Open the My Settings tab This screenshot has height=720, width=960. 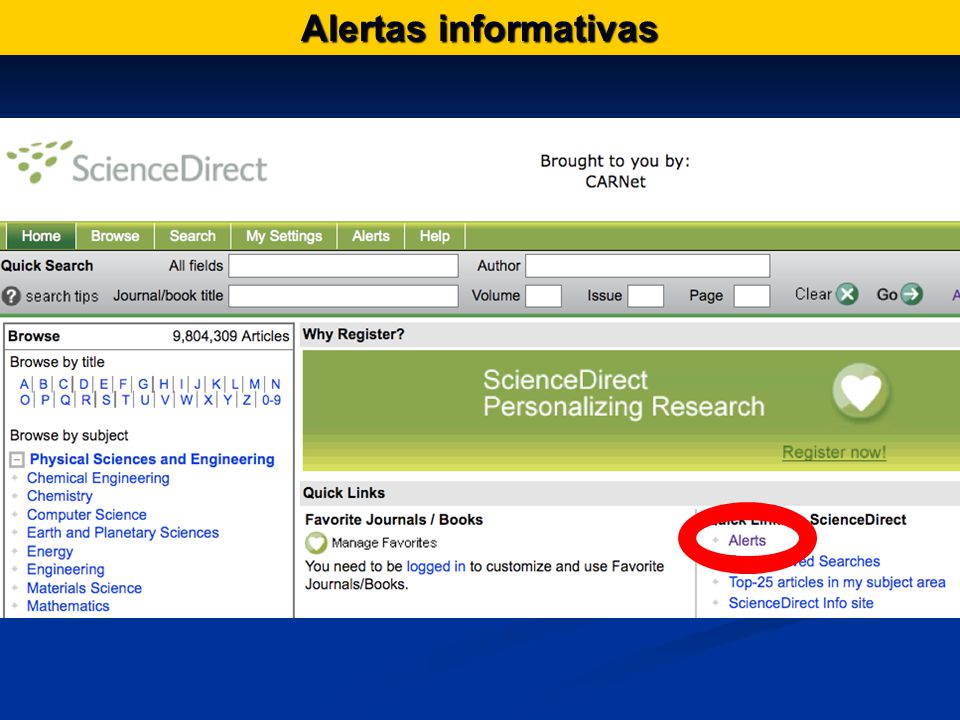point(283,236)
